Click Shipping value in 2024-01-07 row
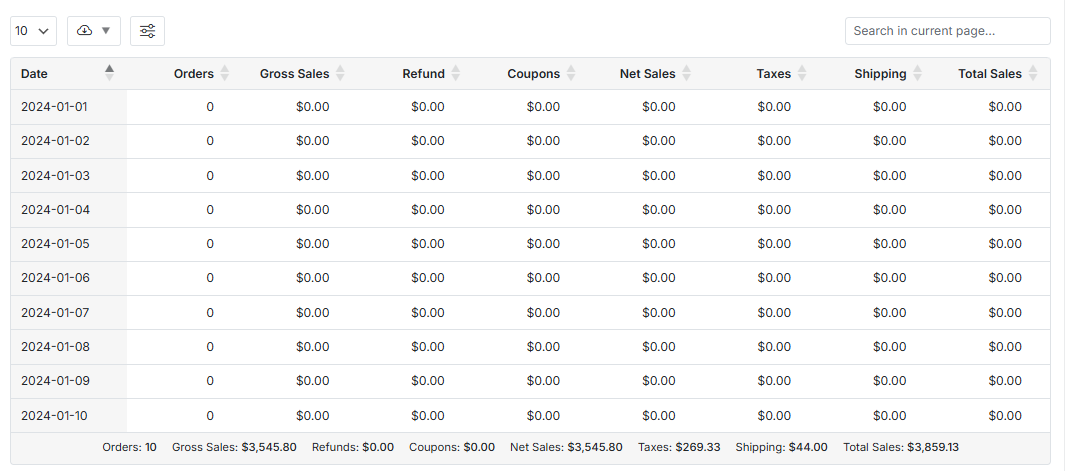Screen dimensions: 1065x471 click(890, 313)
